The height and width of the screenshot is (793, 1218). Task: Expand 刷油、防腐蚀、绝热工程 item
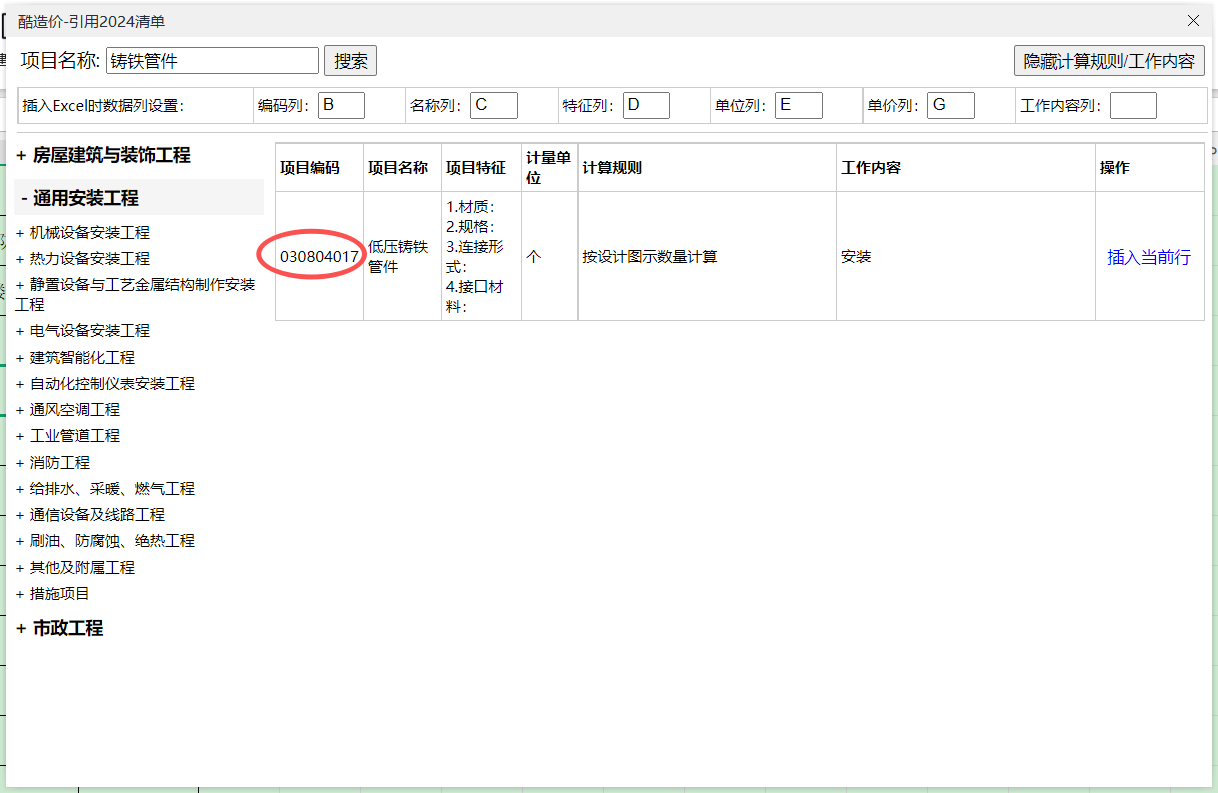point(105,540)
